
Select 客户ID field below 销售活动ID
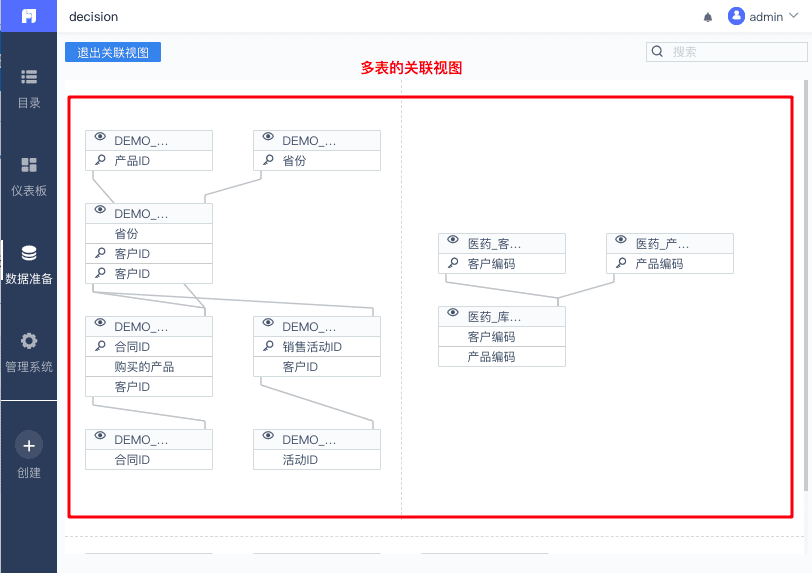tap(317, 367)
